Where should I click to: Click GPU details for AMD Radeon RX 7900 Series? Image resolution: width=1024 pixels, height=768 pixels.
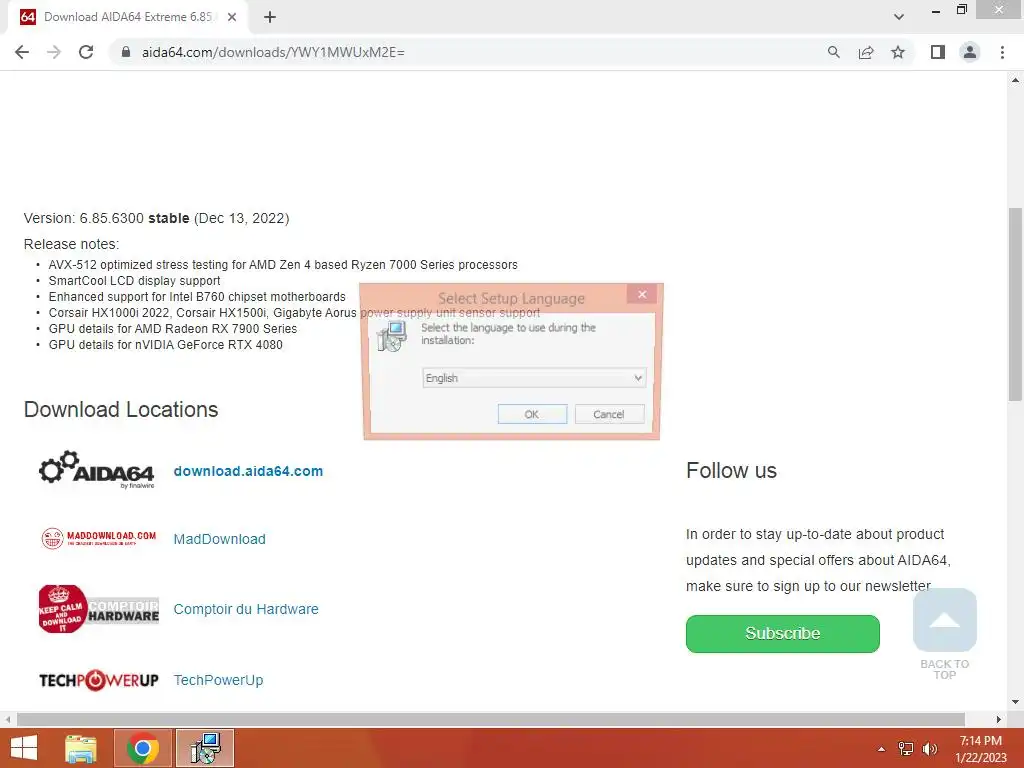[x=172, y=328]
